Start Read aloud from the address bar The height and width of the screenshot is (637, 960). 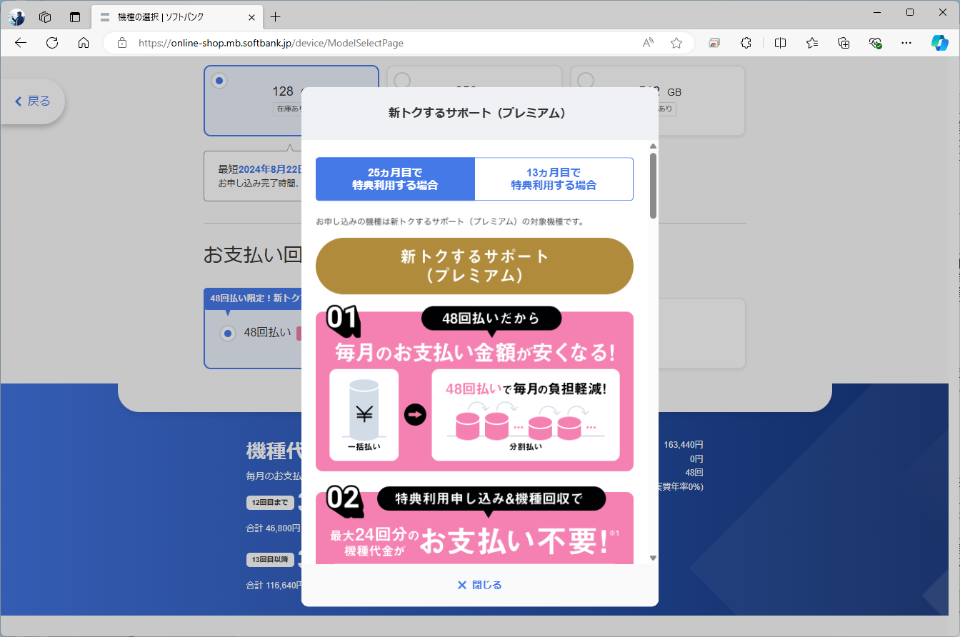pos(647,43)
